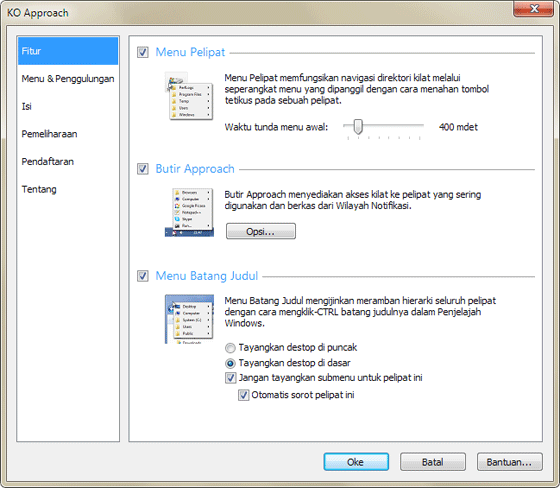The image size is (560, 488).
Task: Confirm settings with Oke button
Action: pyautogui.click(x=356, y=462)
